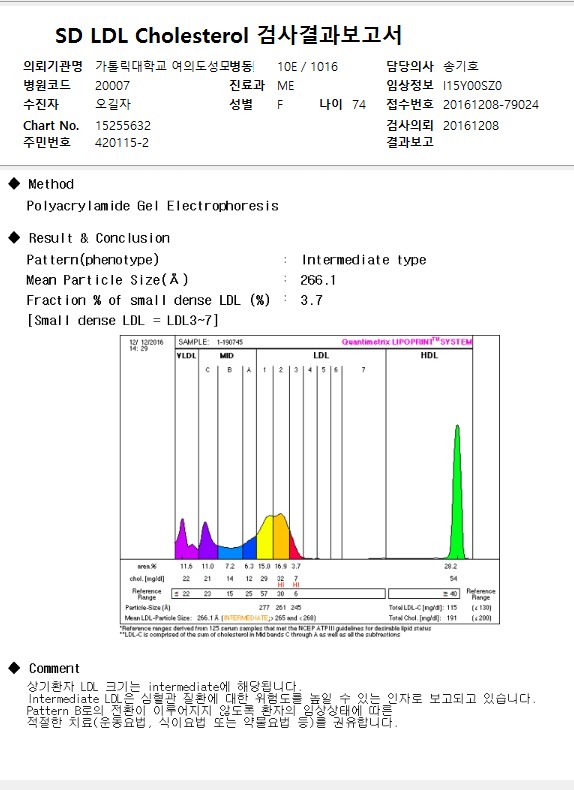Click the reception number 20161208-79024

(x=491, y=105)
